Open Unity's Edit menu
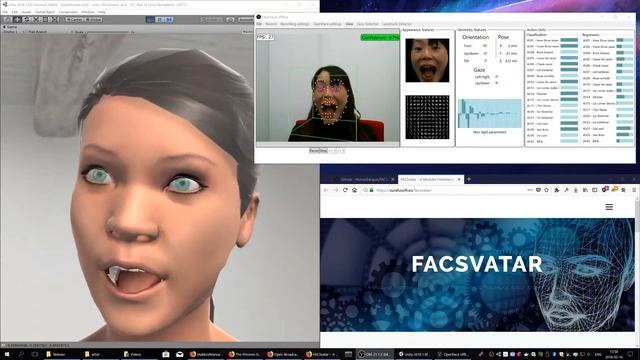640x360 pixels. [x=15, y=12]
